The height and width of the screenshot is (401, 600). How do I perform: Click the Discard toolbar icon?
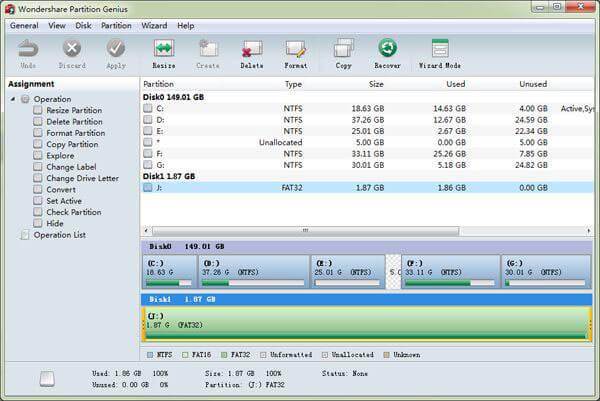[72, 50]
